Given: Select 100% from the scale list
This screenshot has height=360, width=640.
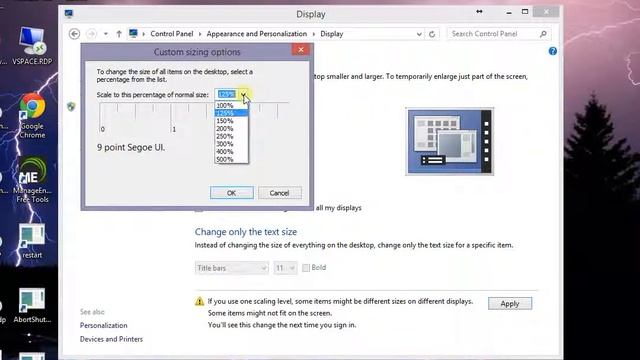Looking at the screenshot, I should [231, 105].
